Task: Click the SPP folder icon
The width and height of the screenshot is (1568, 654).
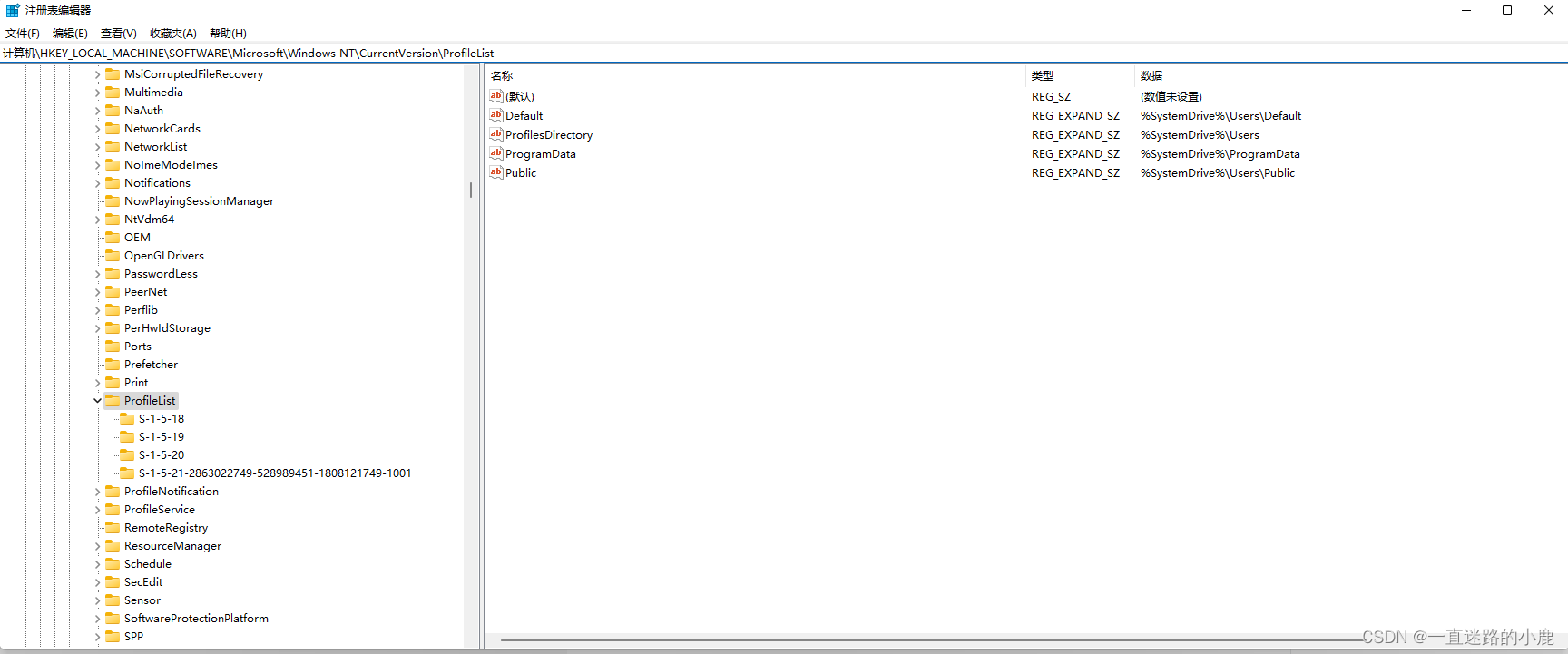Action: 113,636
